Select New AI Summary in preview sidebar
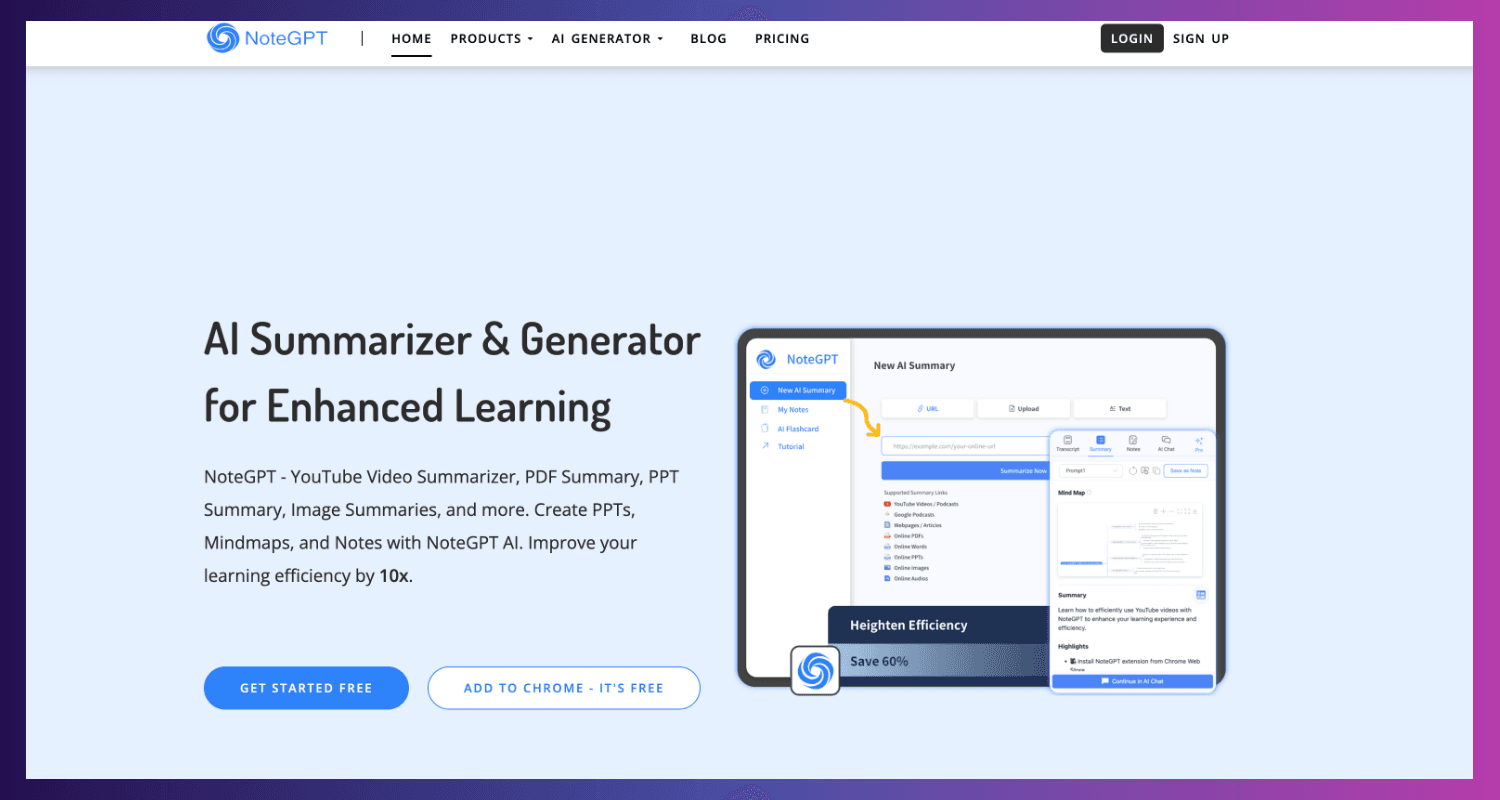 coord(798,390)
